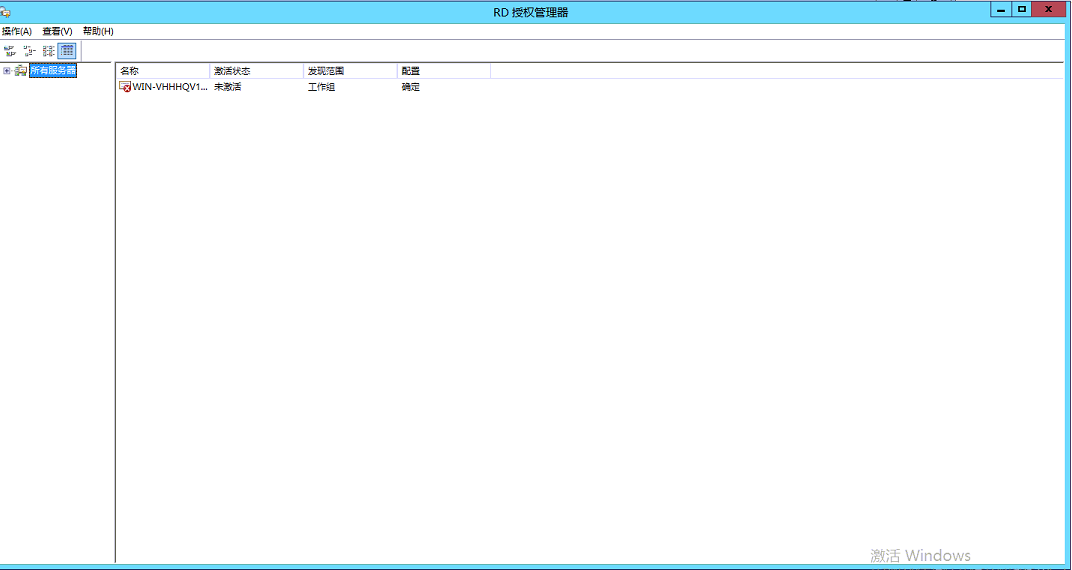Open the 操作(A) menu
The width and height of the screenshot is (1072, 570).
16,31
